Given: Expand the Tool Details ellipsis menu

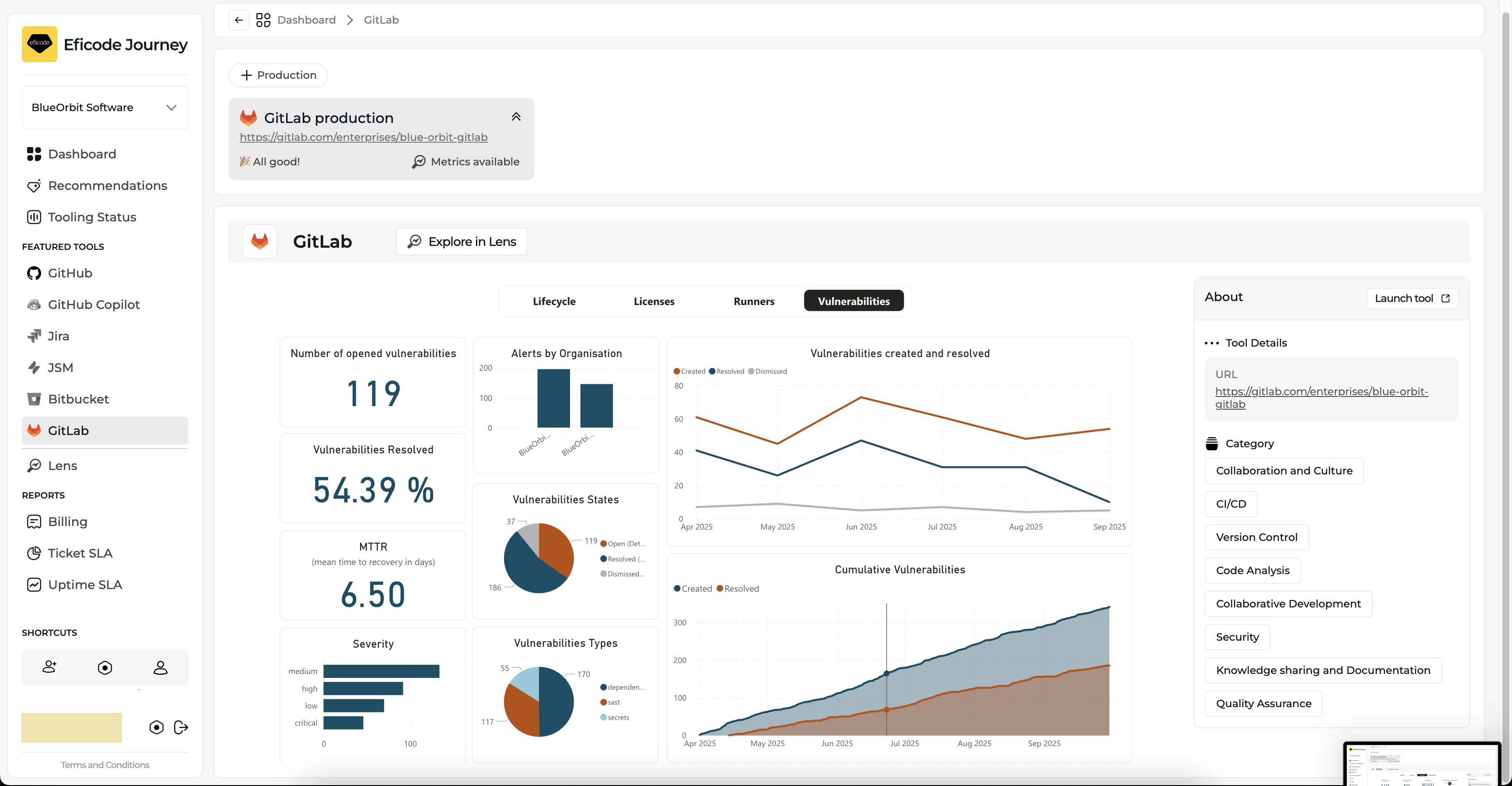Looking at the screenshot, I should 1211,344.
